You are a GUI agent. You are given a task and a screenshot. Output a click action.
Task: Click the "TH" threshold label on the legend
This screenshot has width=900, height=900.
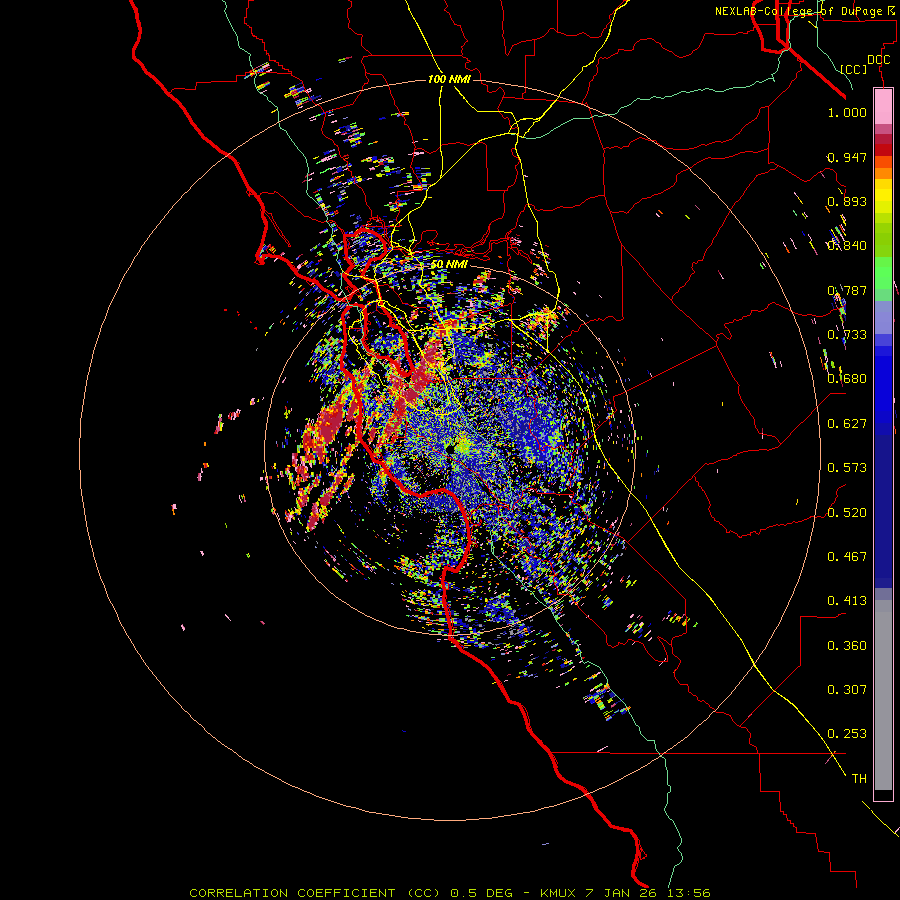[859, 779]
